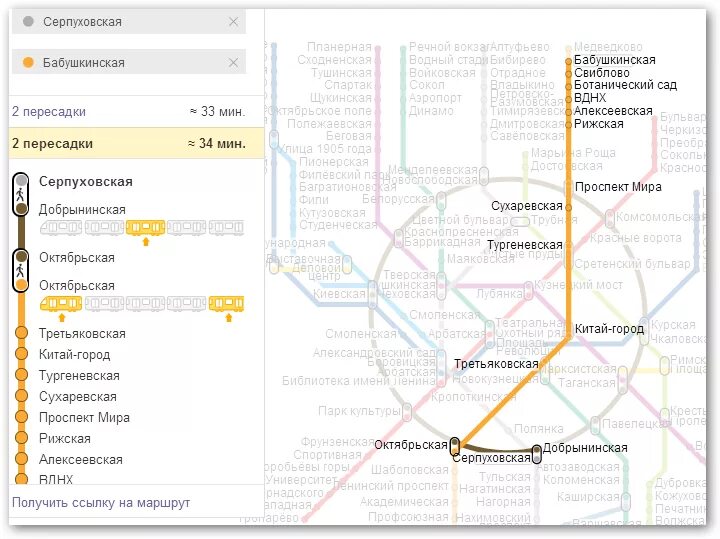Click the Добрынинская station marker on the map
The height and width of the screenshot is (539, 720).
click(x=536, y=454)
